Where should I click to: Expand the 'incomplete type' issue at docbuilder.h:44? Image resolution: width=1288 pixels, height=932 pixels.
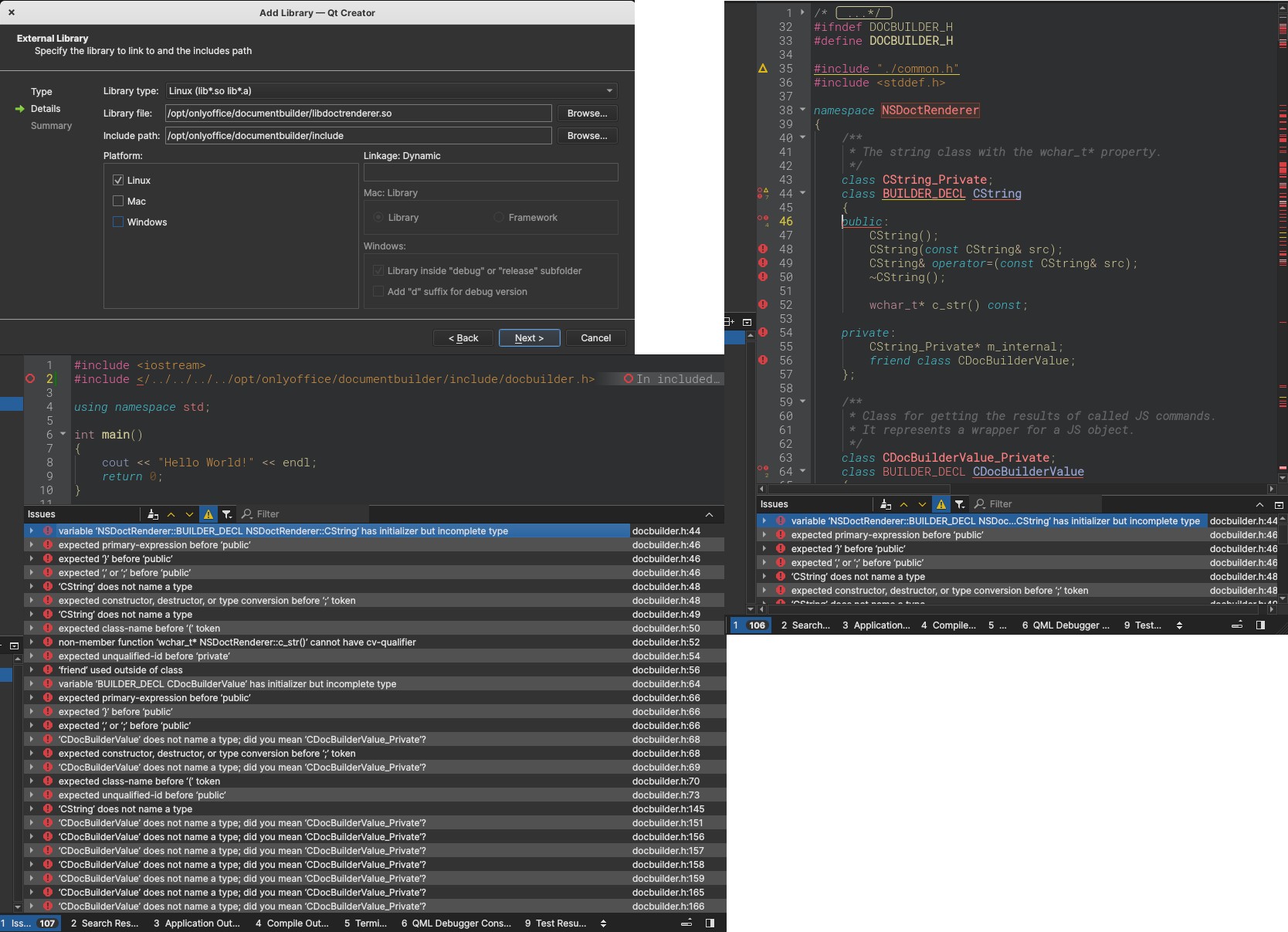pos(32,530)
